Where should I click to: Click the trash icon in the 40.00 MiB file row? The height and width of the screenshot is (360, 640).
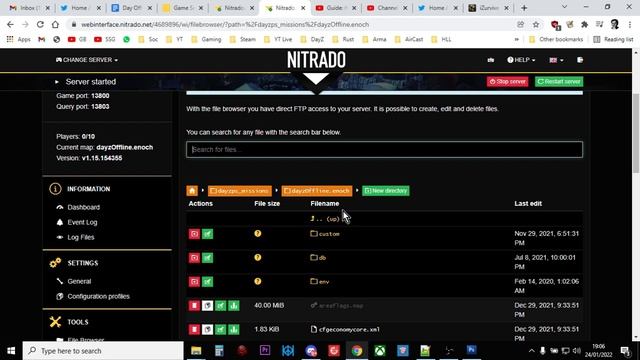[x=194, y=306]
